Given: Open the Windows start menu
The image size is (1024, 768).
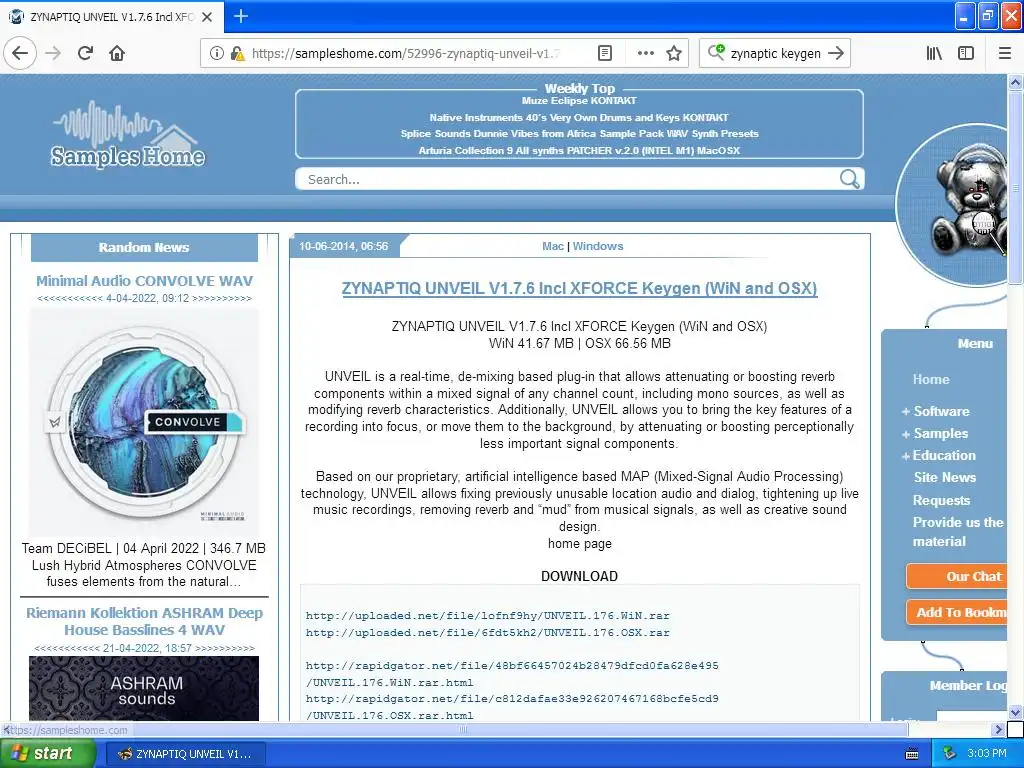Looking at the screenshot, I should pos(46,754).
